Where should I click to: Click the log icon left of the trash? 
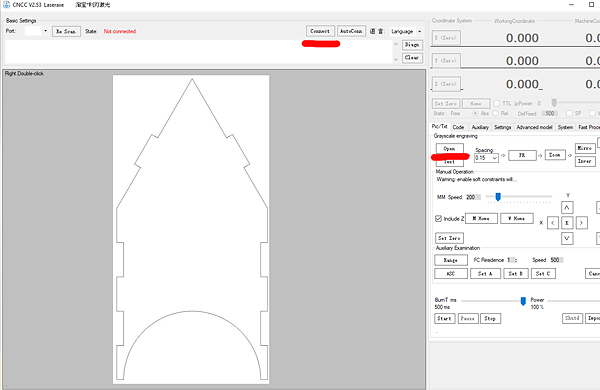pyautogui.click(x=372, y=31)
